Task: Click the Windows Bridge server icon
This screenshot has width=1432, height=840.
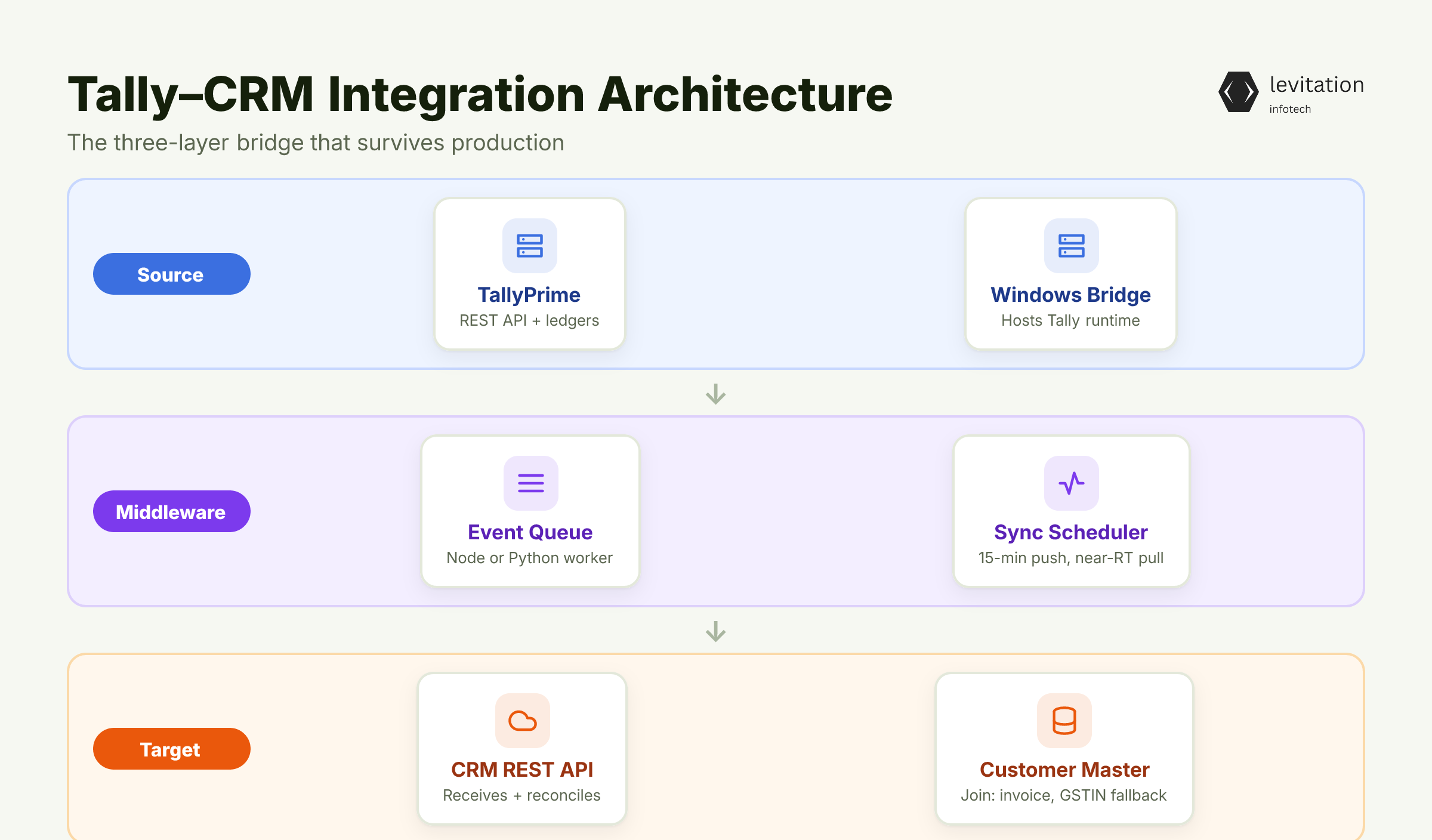Action: 1072,246
